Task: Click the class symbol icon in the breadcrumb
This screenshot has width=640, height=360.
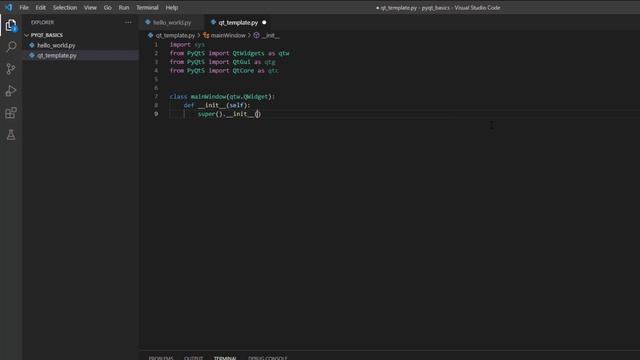Action: (206, 36)
